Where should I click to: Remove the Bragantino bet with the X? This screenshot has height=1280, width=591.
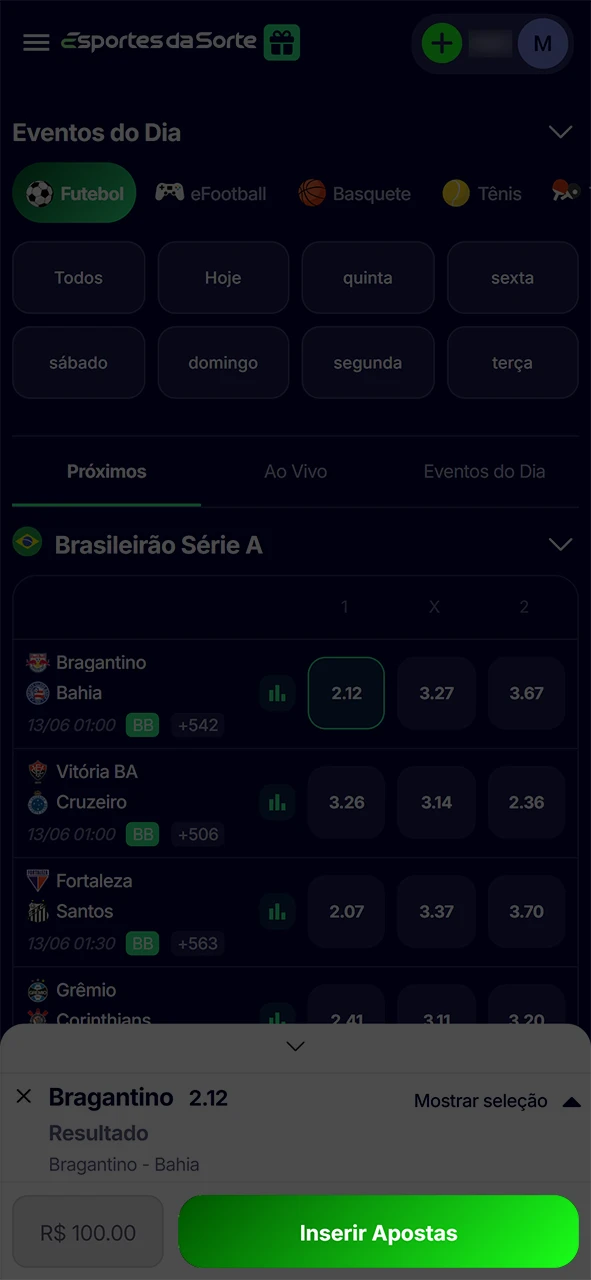coord(24,1097)
